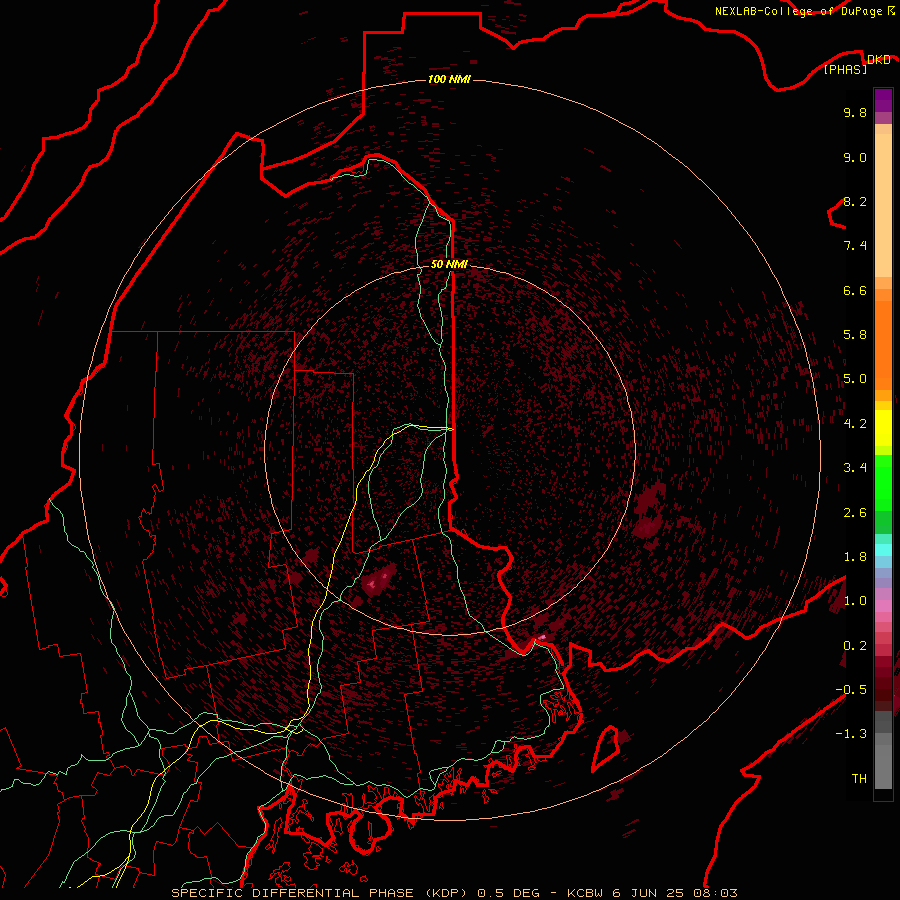The width and height of the screenshot is (900, 900).
Task: Select the 9.8 value on the scale
Action: tap(855, 112)
